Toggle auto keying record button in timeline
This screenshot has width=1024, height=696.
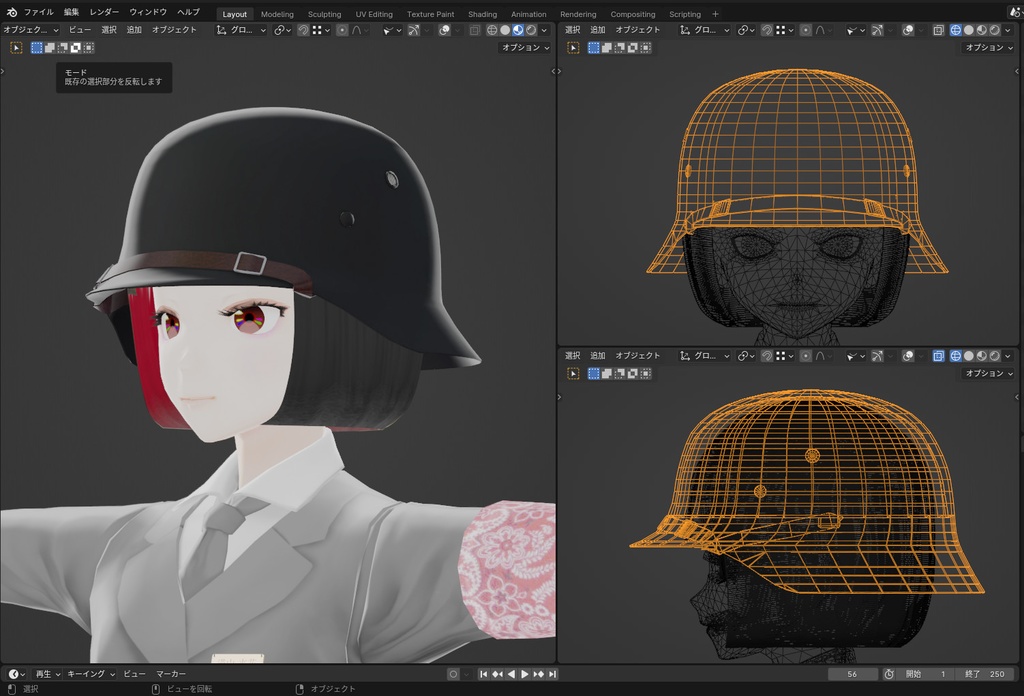[x=453, y=674]
